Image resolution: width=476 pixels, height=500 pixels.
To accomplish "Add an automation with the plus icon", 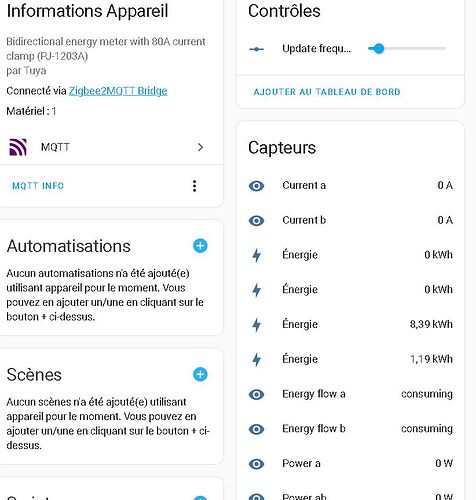I will (200, 246).
